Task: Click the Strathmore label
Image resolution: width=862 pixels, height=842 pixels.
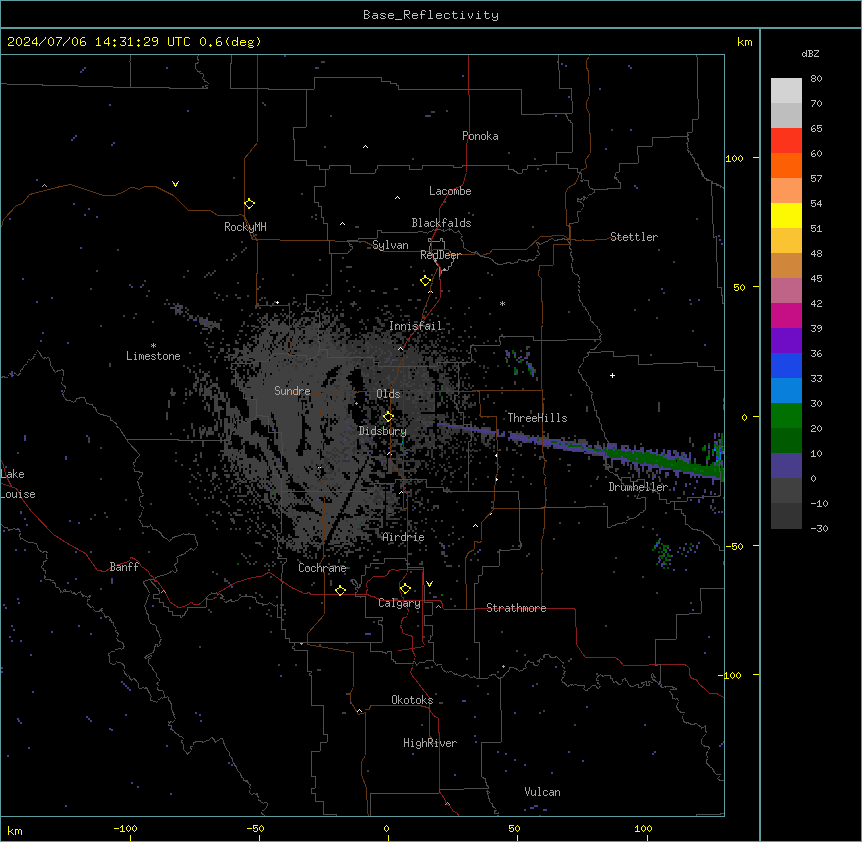Action: [x=516, y=608]
